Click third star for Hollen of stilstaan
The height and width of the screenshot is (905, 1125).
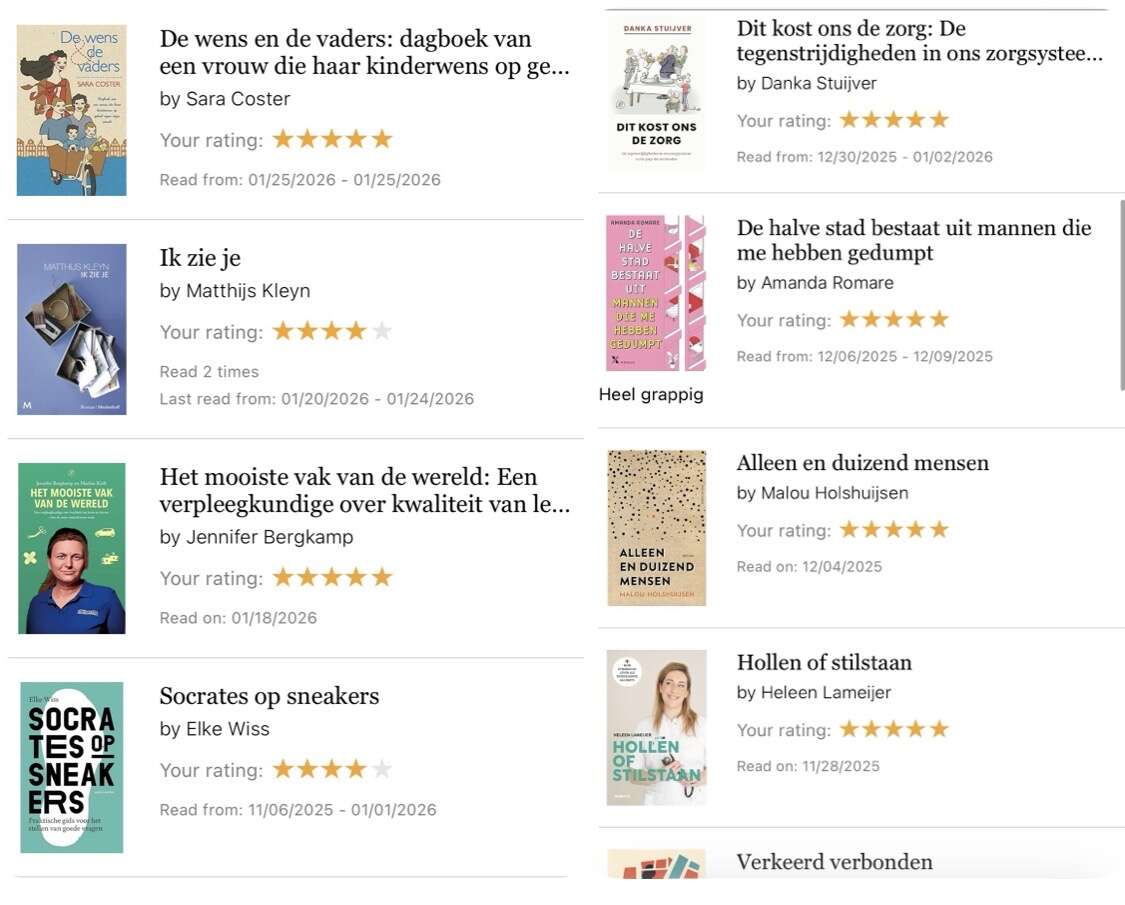(x=894, y=729)
